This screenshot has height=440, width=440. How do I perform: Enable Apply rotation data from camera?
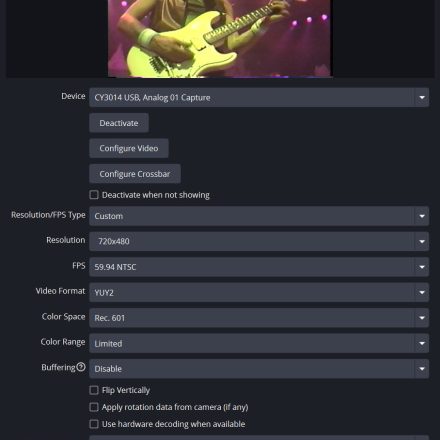click(x=94, y=407)
